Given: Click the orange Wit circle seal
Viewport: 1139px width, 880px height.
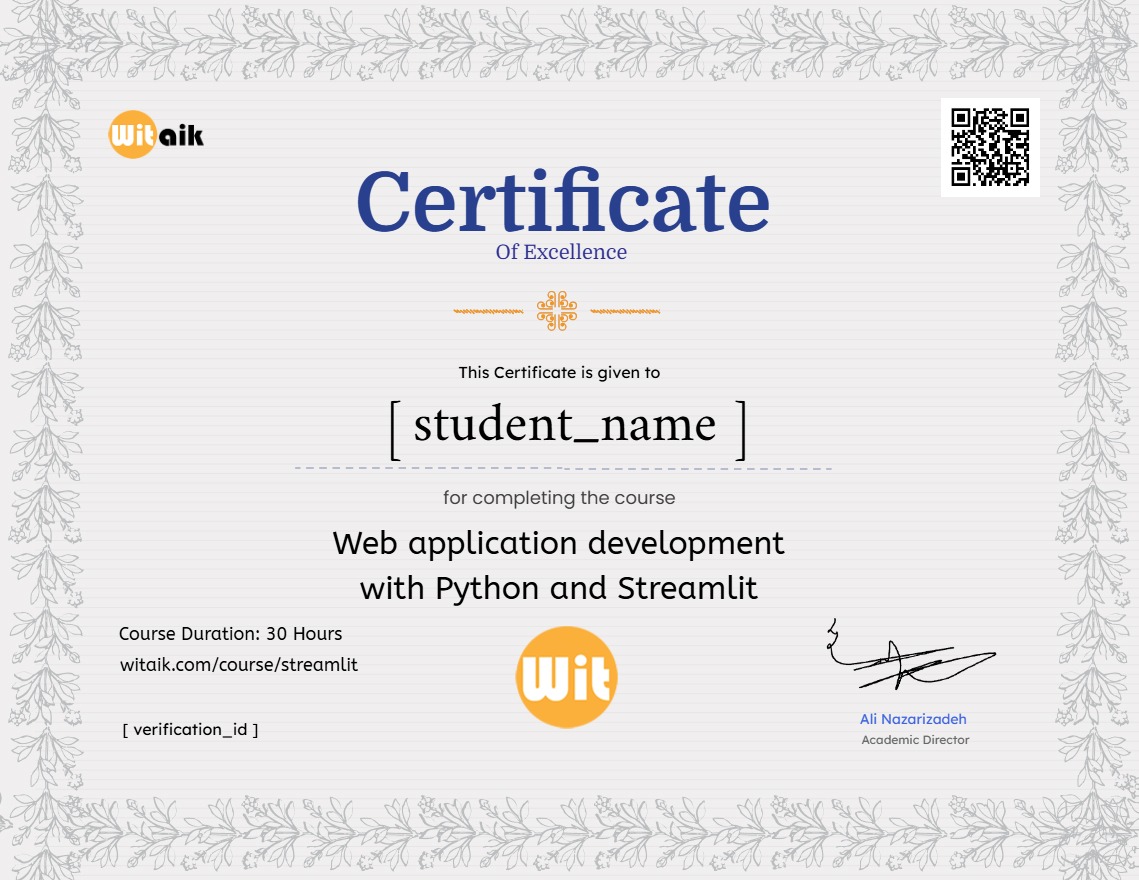Looking at the screenshot, I should (x=567, y=677).
